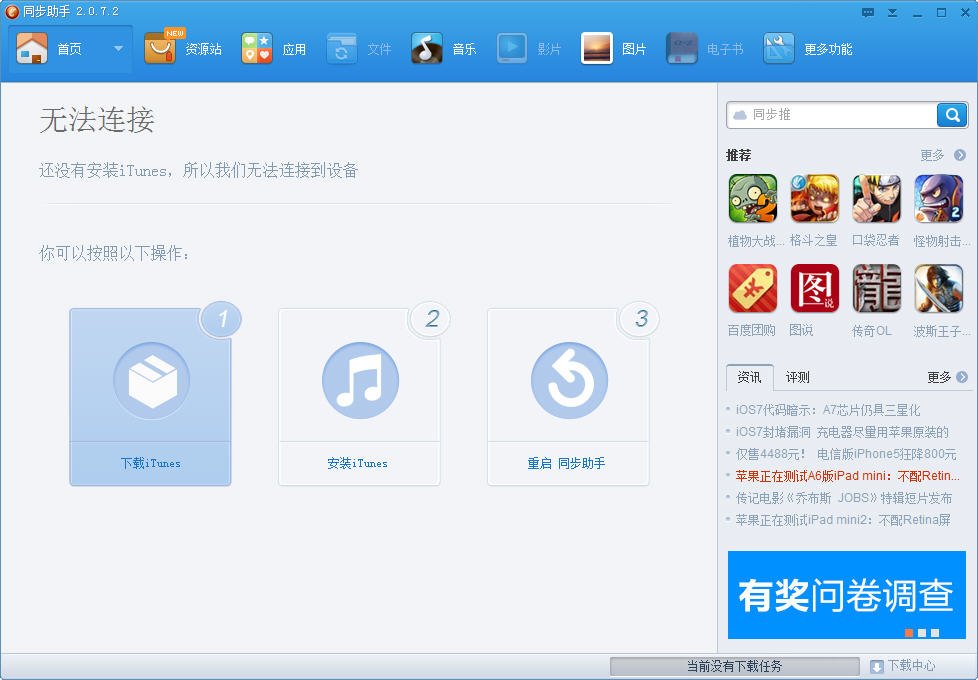Select the second banner pagination dot

pos(922,633)
